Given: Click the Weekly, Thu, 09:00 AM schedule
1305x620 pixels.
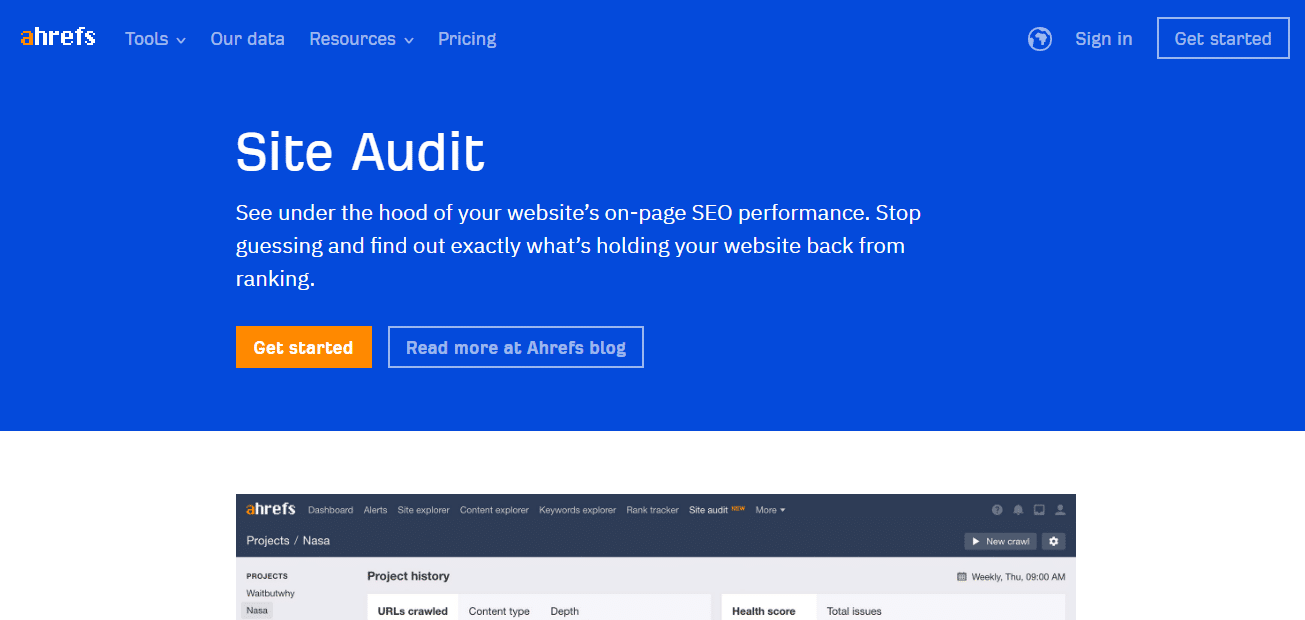Looking at the screenshot, I should click(1018, 577).
